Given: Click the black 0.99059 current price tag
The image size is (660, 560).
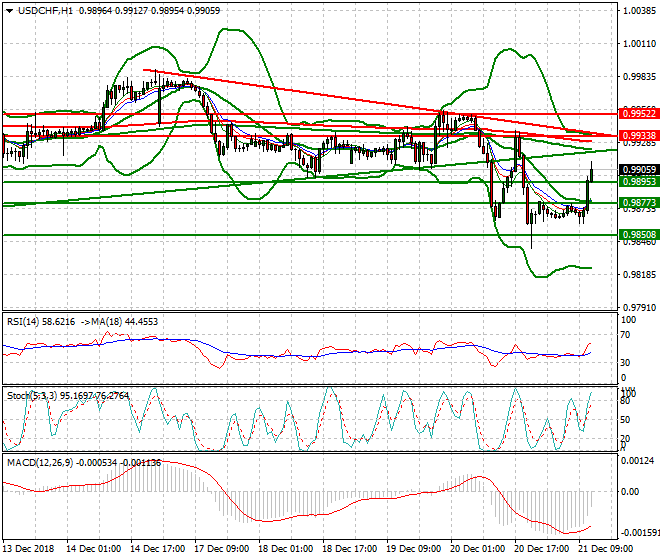Looking at the screenshot, I should [x=638, y=170].
